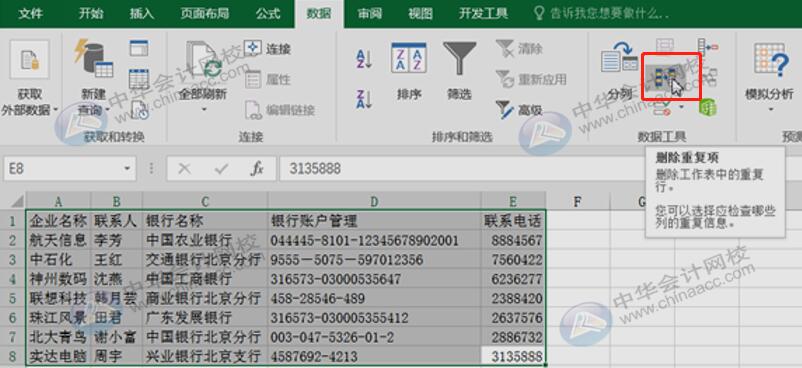The height and width of the screenshot is (368, 802).
Task: Click the 数据 data tab
Action: click(x=319, y=14)
